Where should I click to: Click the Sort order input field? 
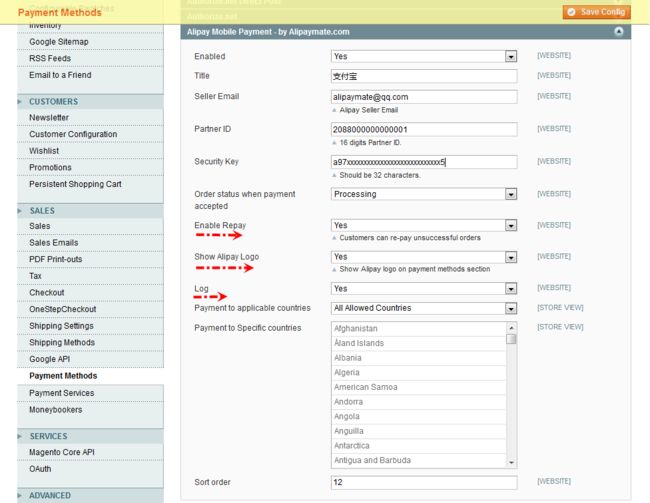click(x=424, y=482)
